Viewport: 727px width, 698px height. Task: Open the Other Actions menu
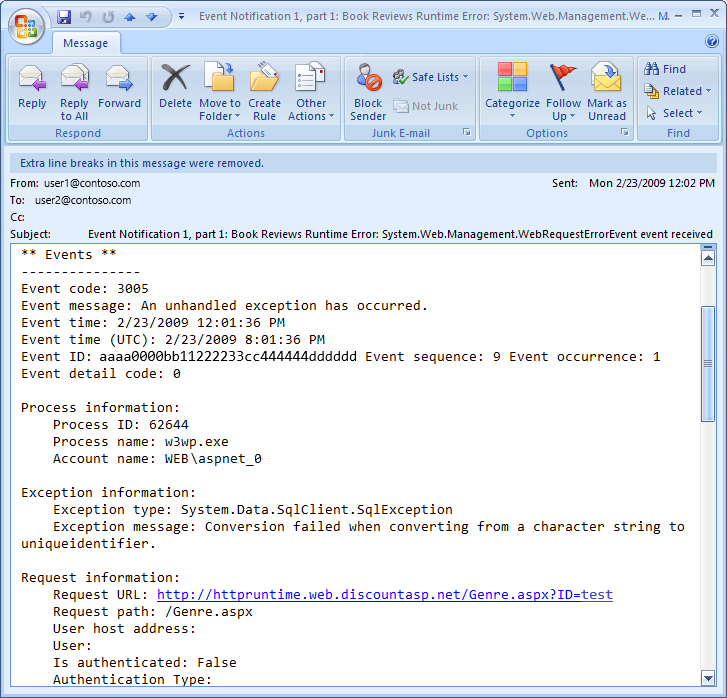(x=311, y=92)
